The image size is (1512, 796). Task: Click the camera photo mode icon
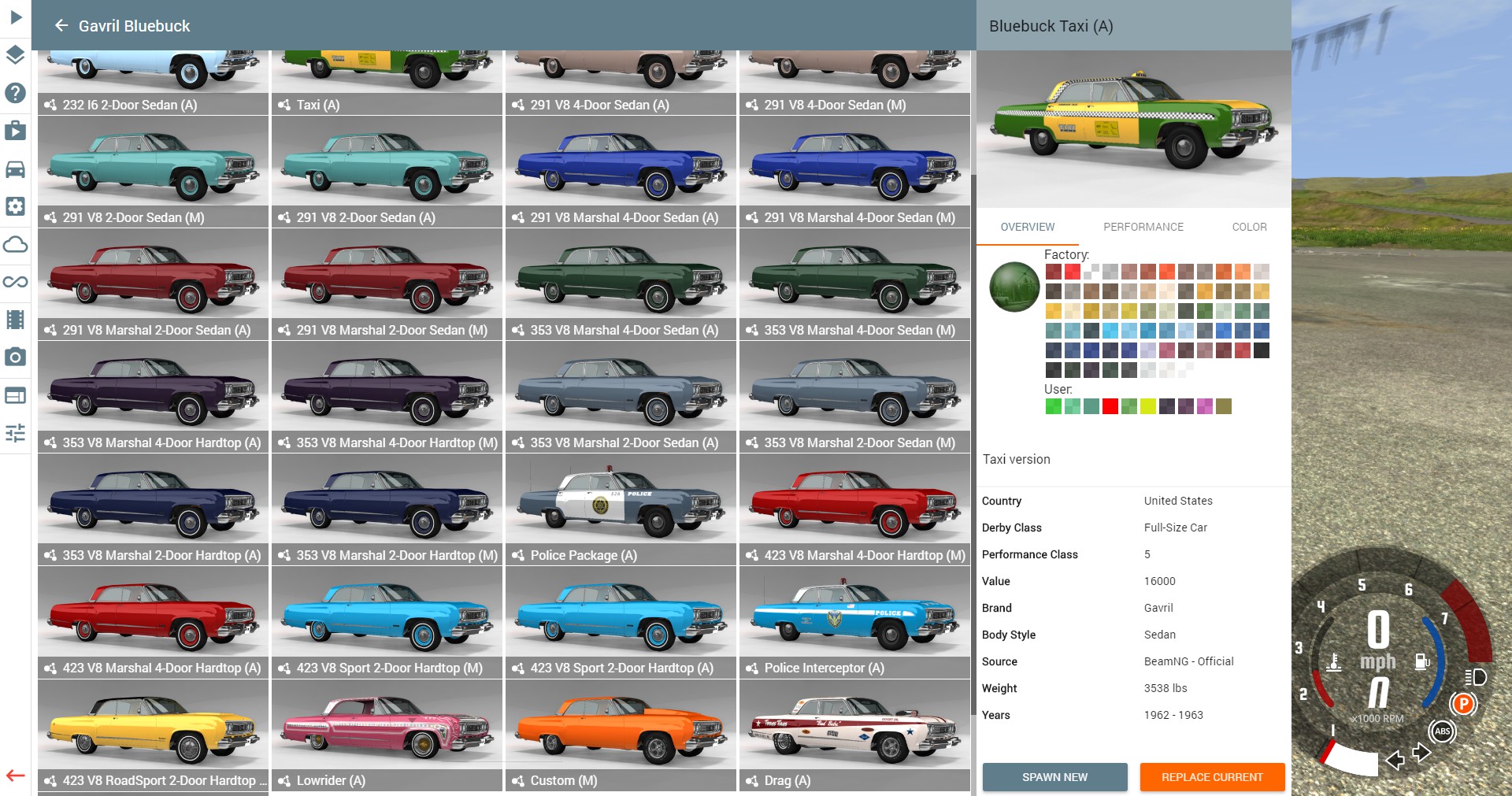[16, 357]
